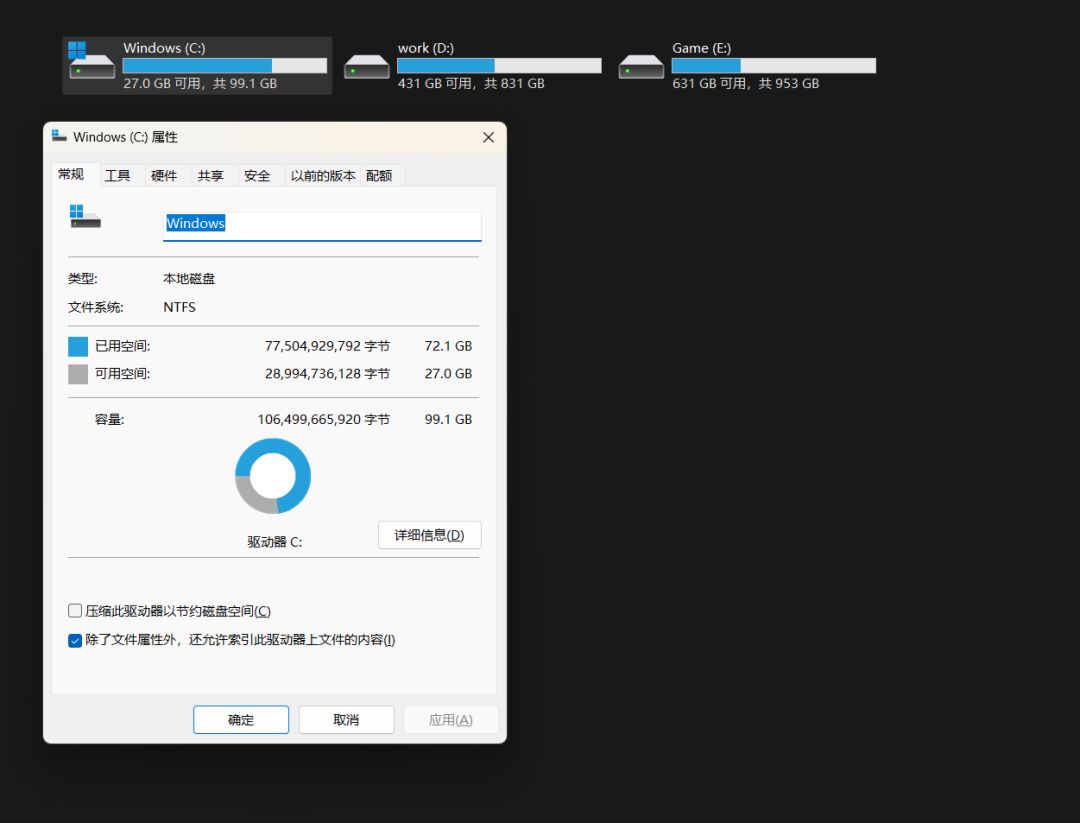1080x823 pixels.
Task: Click the 取消 button
Action: coord(346,719)
